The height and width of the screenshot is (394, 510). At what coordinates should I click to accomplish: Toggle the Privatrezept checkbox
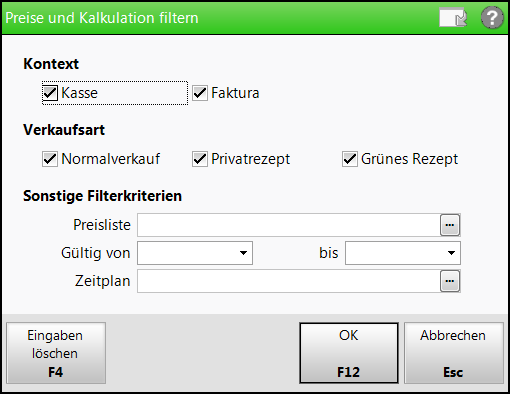[x=200, y=159]
